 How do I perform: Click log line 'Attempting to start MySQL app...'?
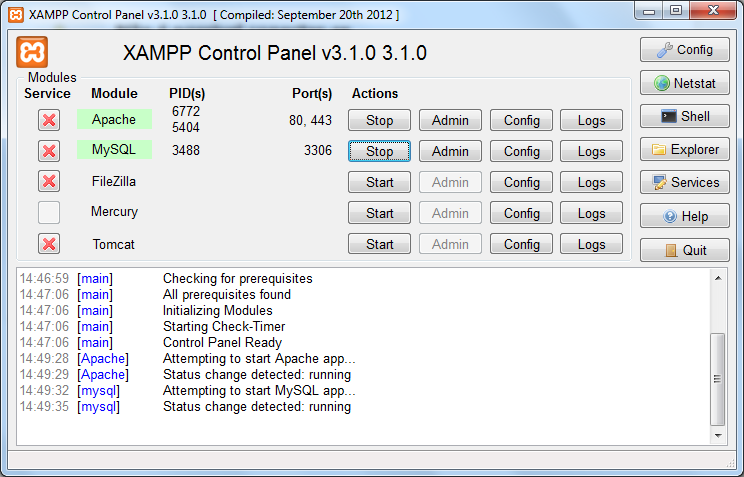coord(259,391)
